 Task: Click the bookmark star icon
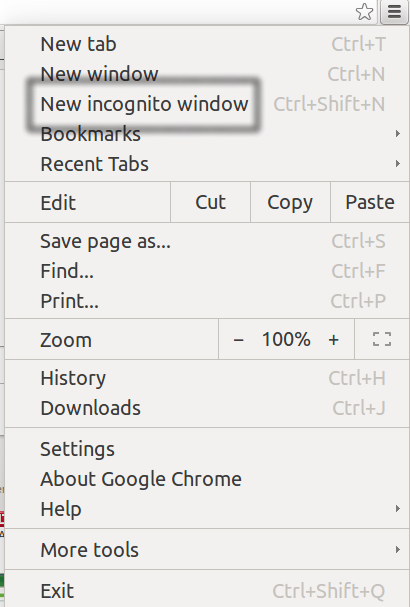click(x=364, y=12)
